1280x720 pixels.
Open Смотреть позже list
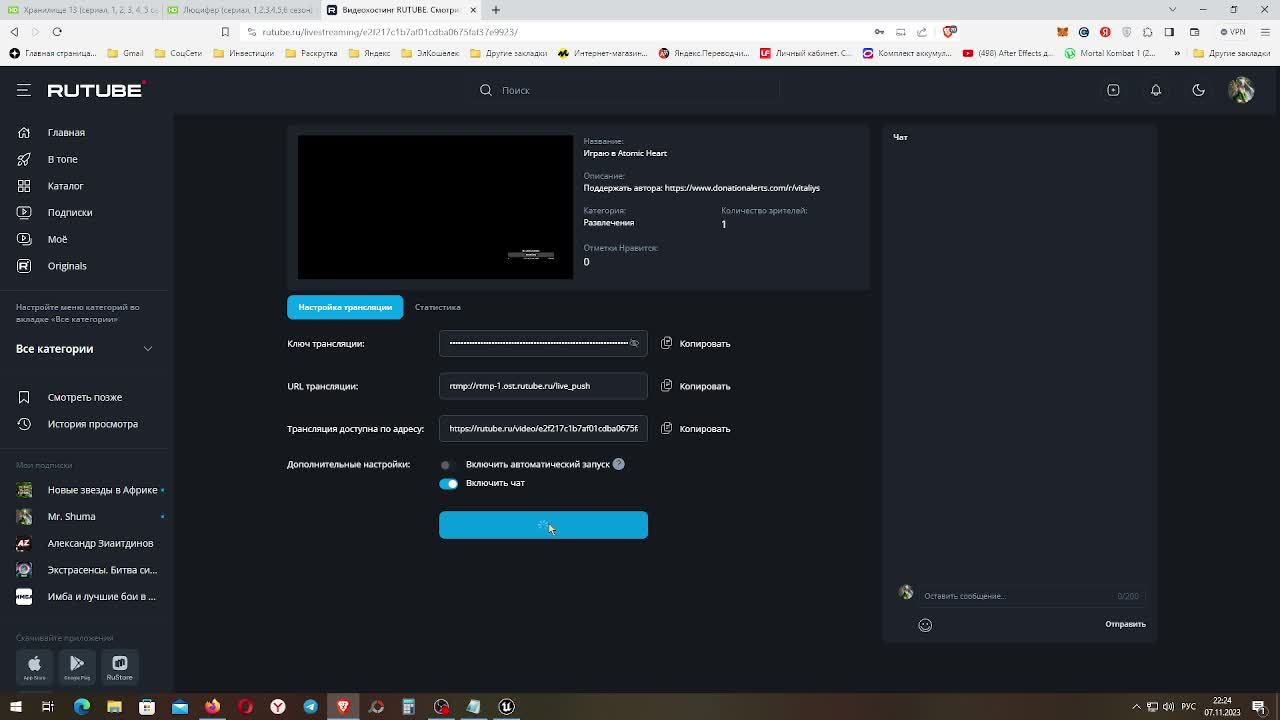coord(85,397)
